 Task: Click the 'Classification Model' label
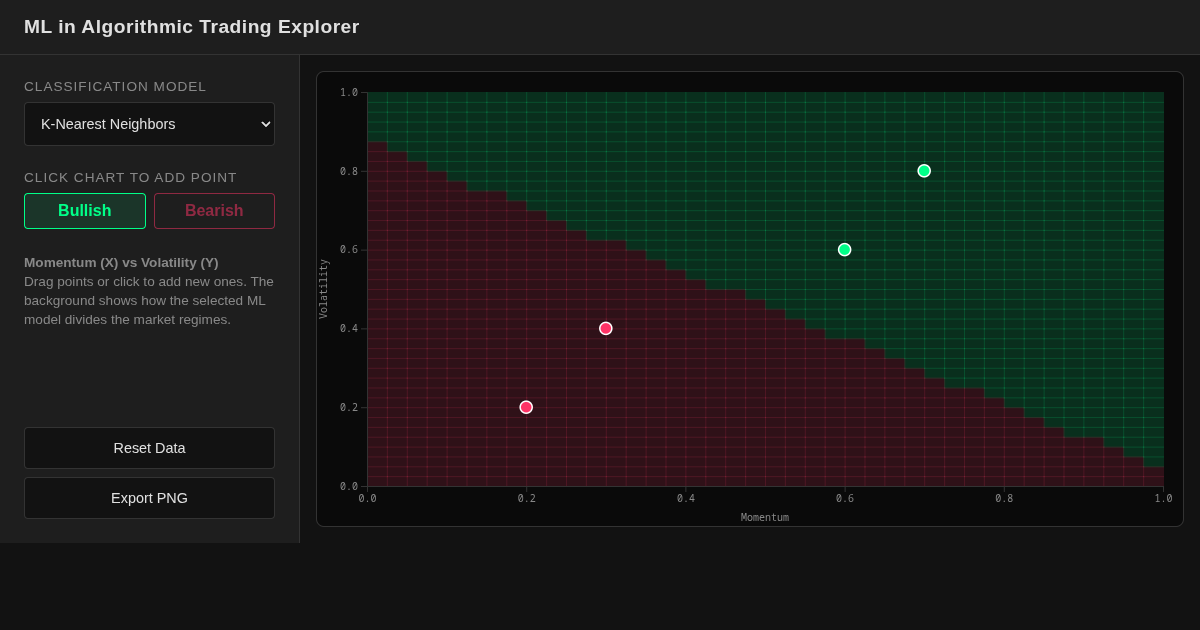pos(115,87)
